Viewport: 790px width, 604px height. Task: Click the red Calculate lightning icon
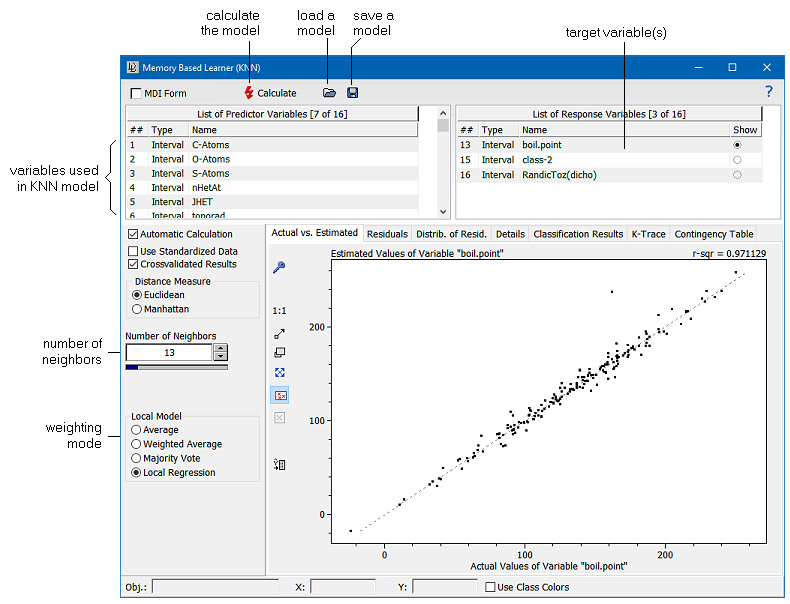(249, 93)
